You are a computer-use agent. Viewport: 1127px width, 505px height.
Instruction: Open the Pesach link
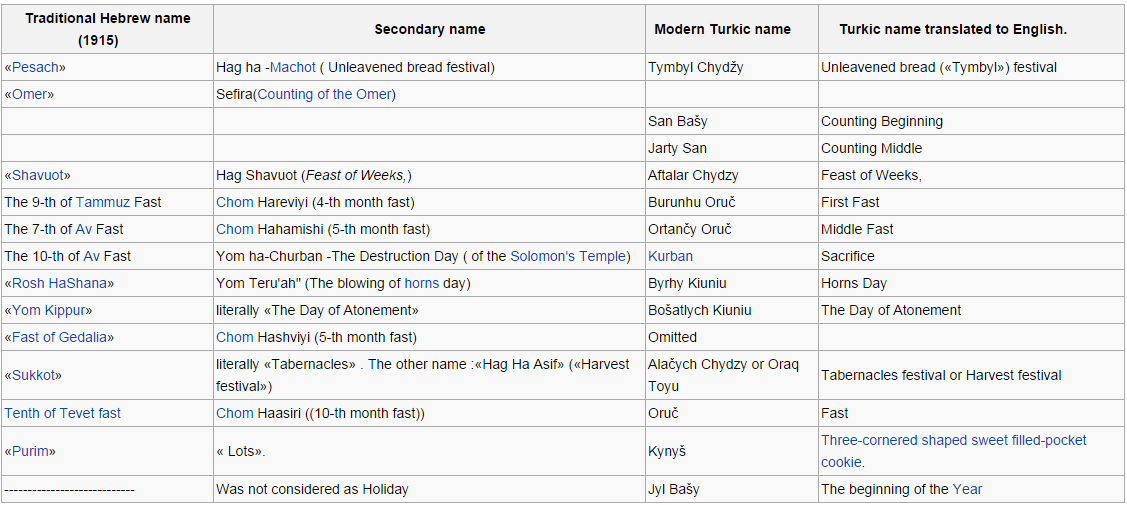(x=38, y=67)
